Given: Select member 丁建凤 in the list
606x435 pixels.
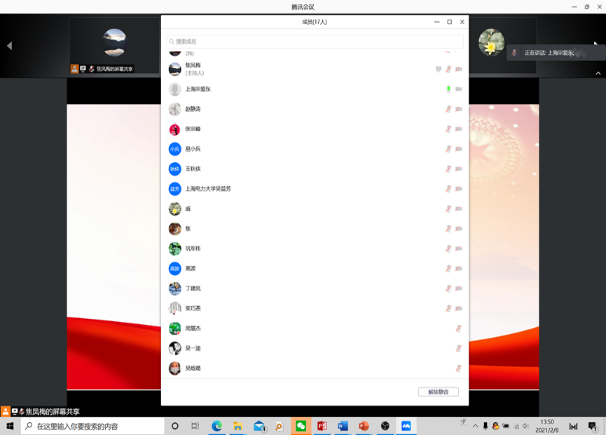Looking at the screenshot, I should tap(315, 289).
